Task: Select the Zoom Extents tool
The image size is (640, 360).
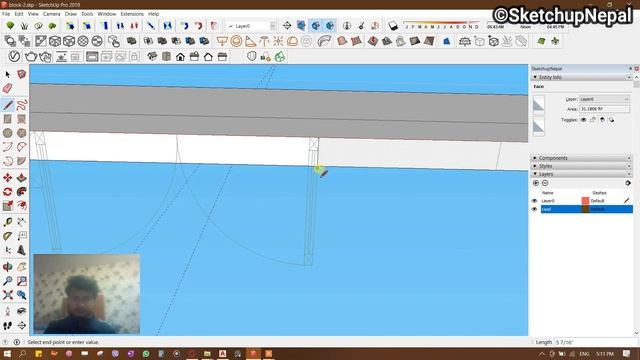Action: pyautogui.click(x=7, y=295)
